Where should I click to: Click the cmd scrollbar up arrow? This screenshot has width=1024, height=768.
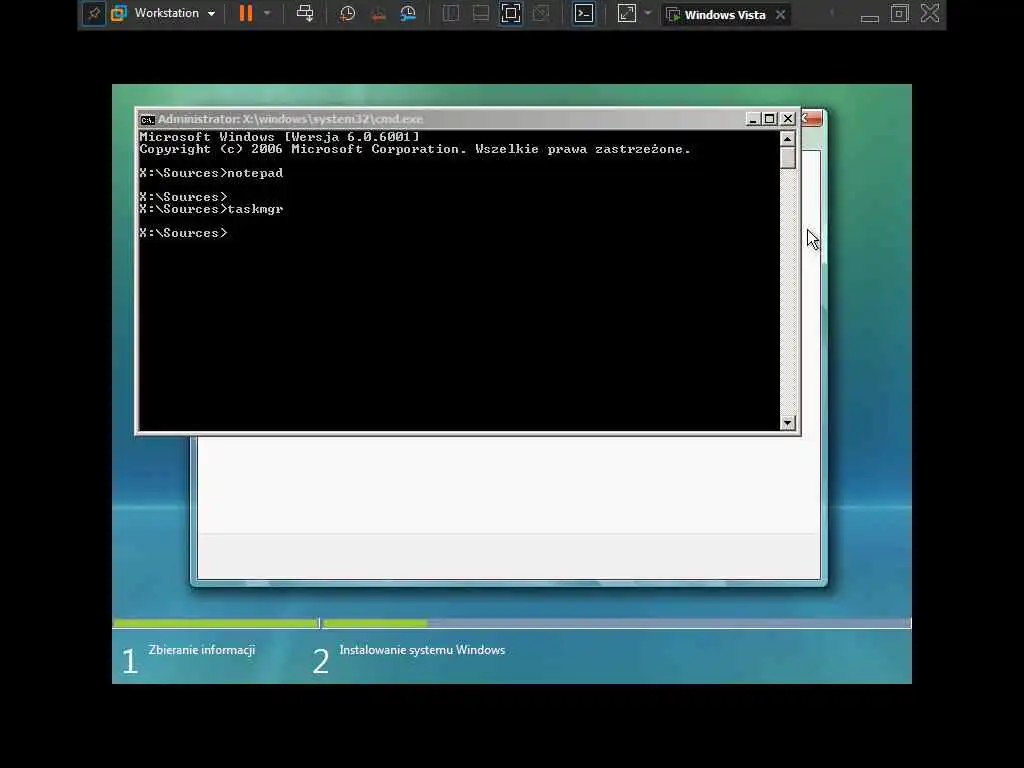point(788,139)
